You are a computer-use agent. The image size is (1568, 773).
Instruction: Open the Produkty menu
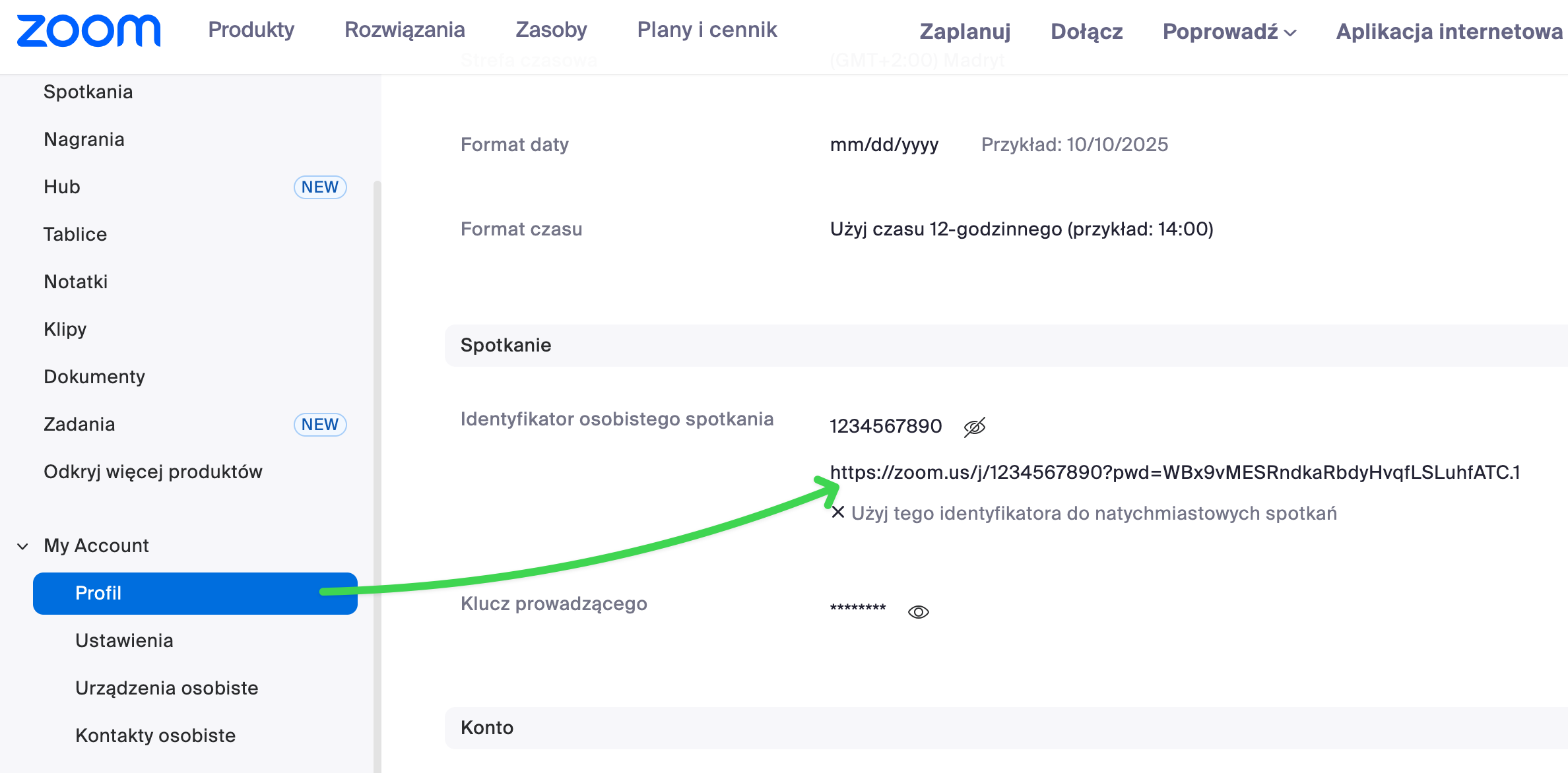pyautogui.click(x=251, y=30)
